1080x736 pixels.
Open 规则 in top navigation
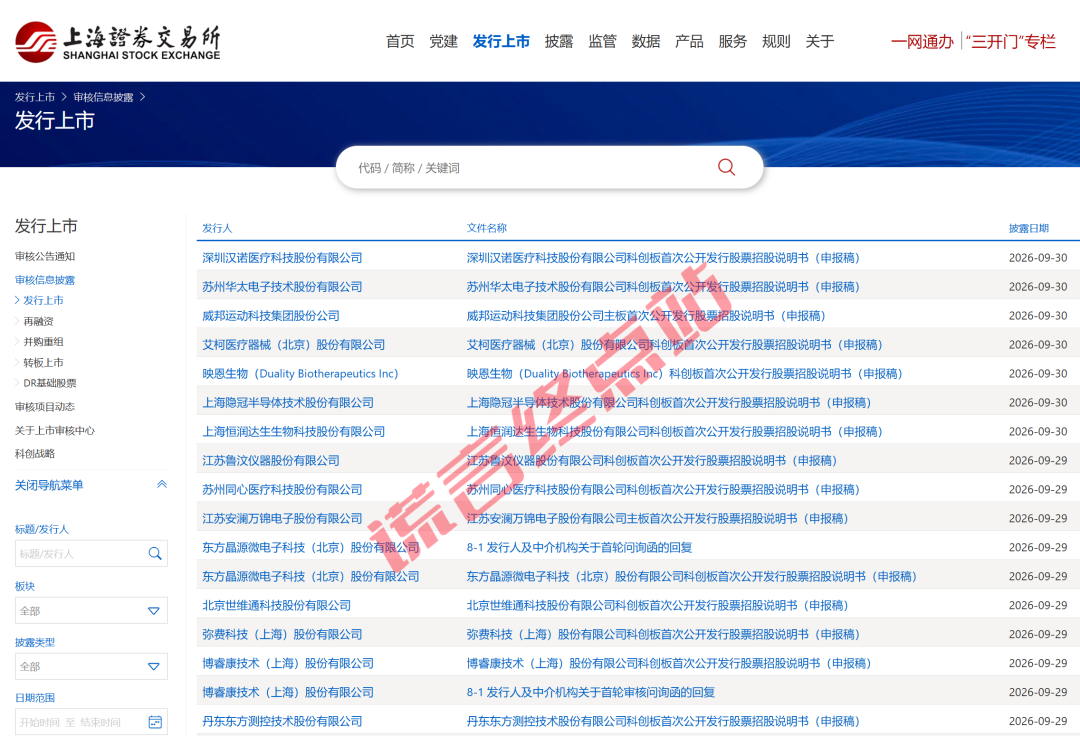pos(776,41)
